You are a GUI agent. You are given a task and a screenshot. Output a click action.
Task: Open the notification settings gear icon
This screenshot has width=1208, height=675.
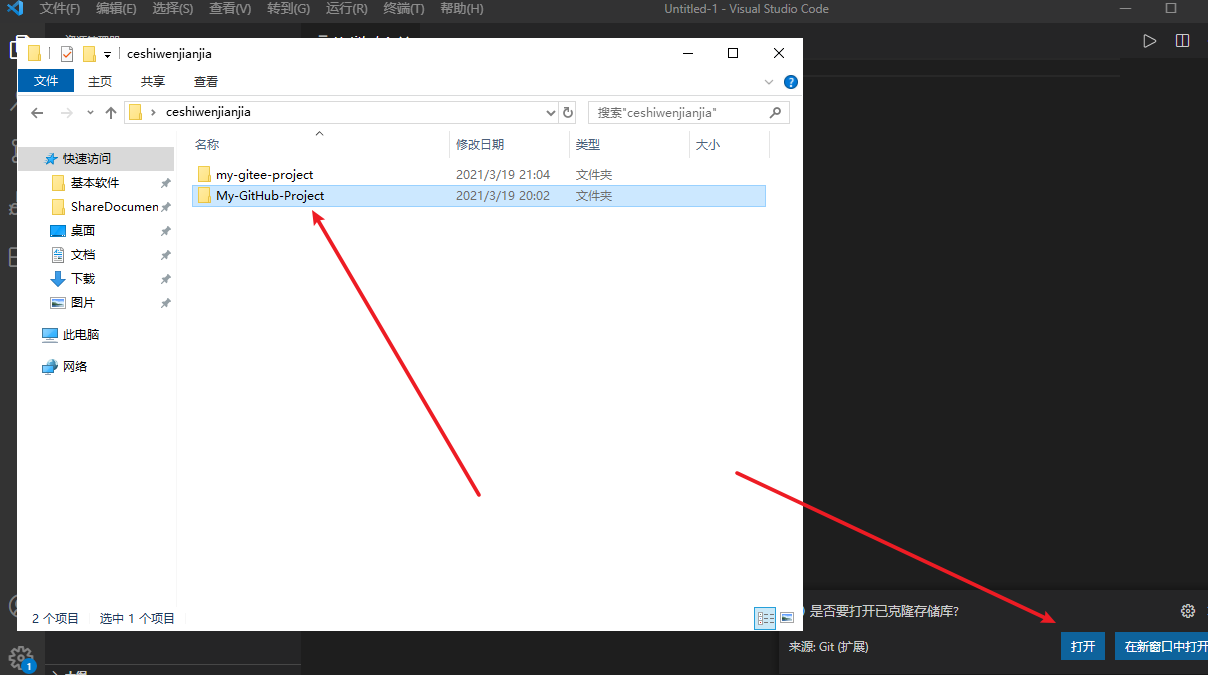point(1188,611)
